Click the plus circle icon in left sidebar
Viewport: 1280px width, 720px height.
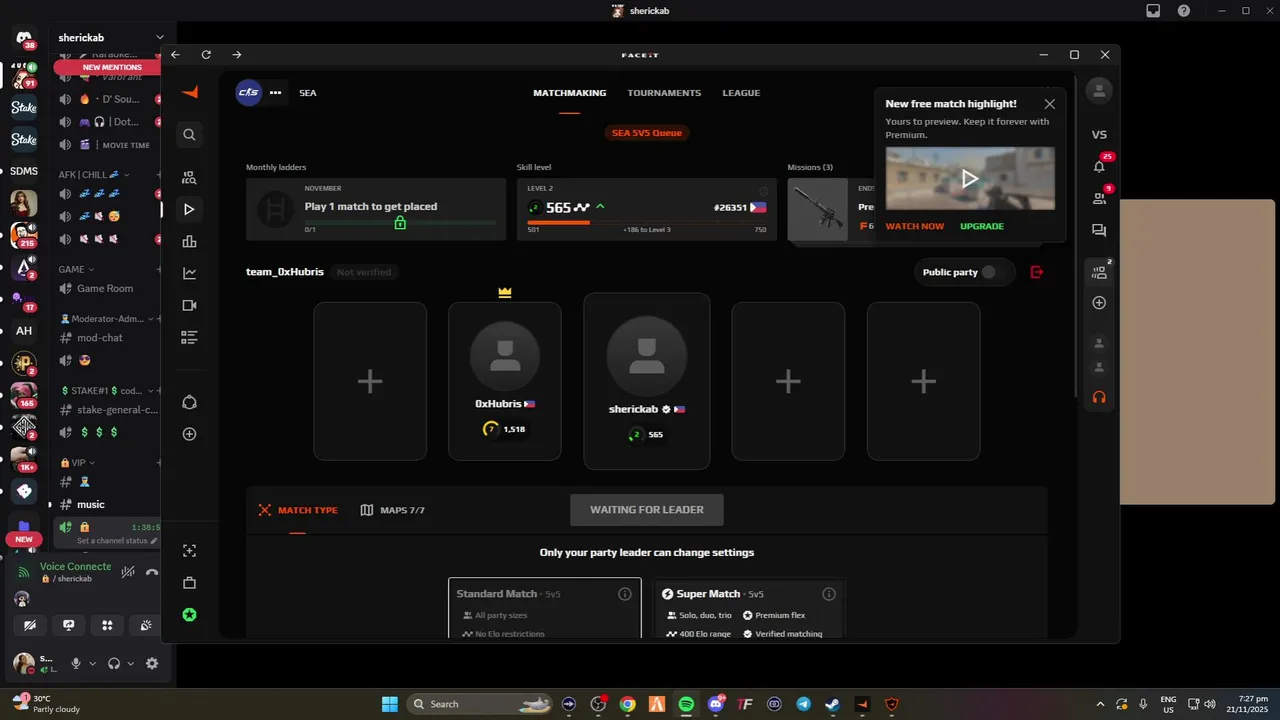(x=190, y=434)
